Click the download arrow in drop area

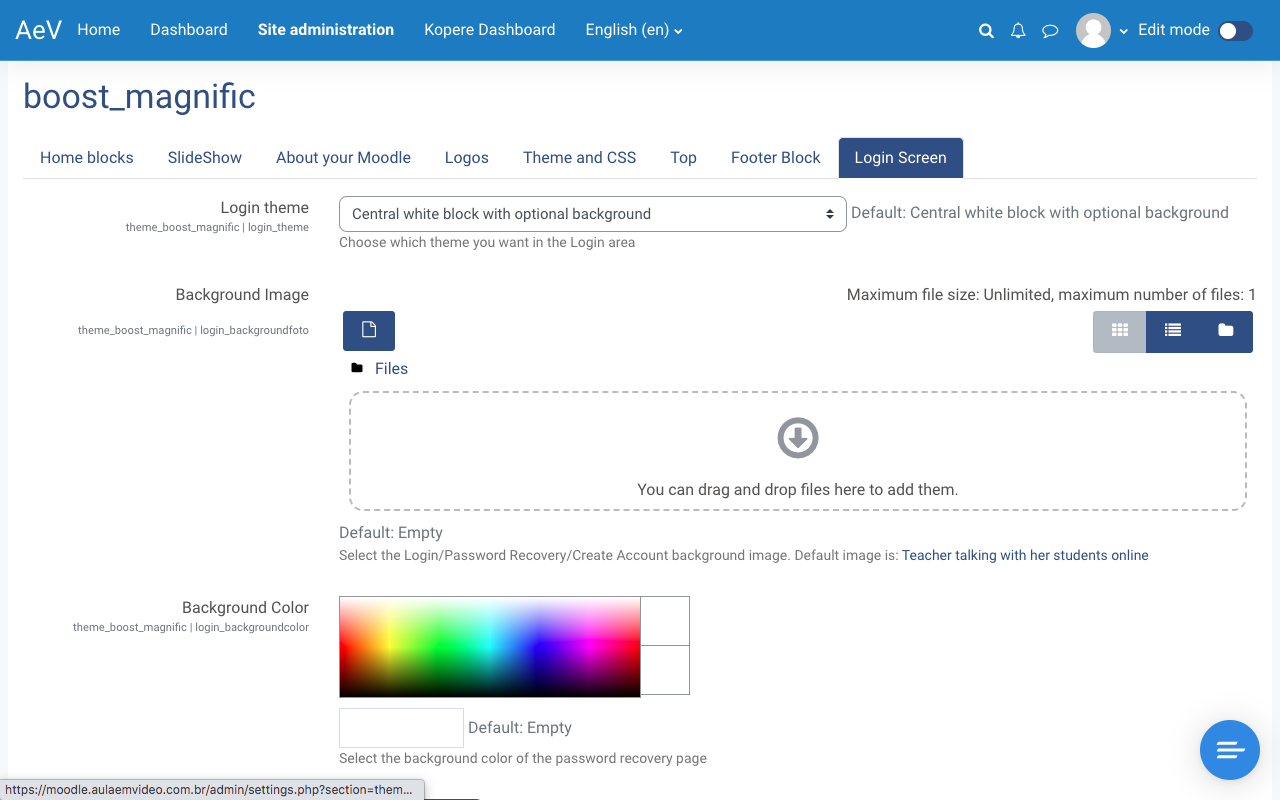point(798,438)
